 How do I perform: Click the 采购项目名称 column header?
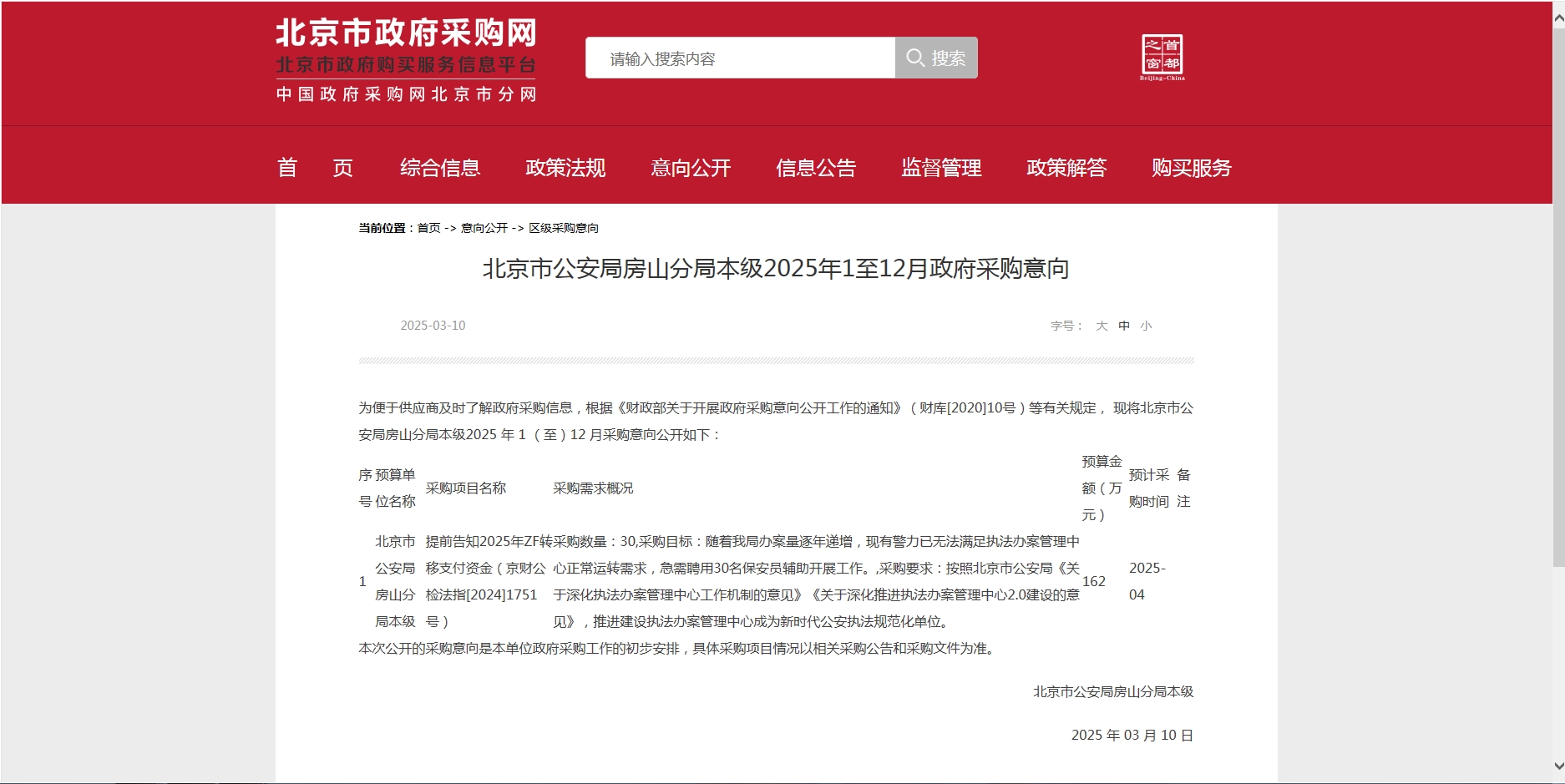click(x=466, y=488)
